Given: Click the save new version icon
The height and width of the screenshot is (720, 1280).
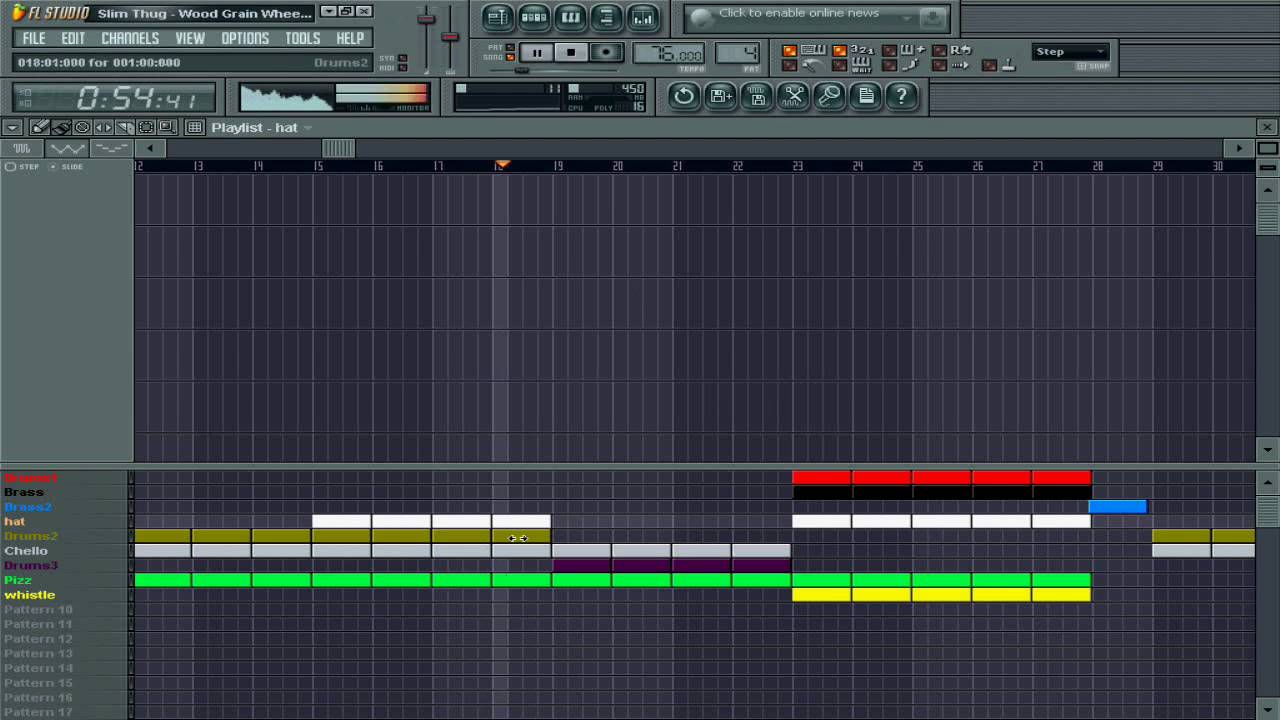Looking at the screenshot, I should coord(720,96).
